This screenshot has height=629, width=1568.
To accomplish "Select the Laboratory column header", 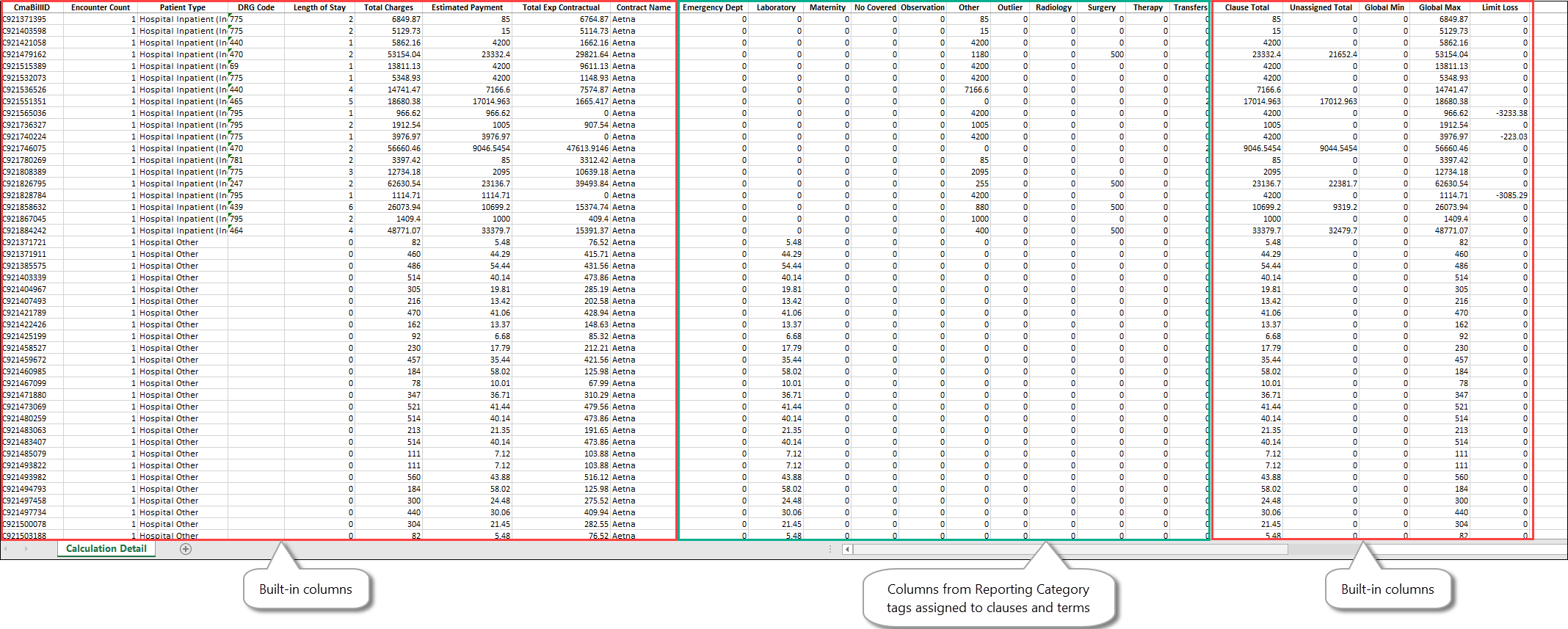I will pyautogui.click(x=776, y=7).
